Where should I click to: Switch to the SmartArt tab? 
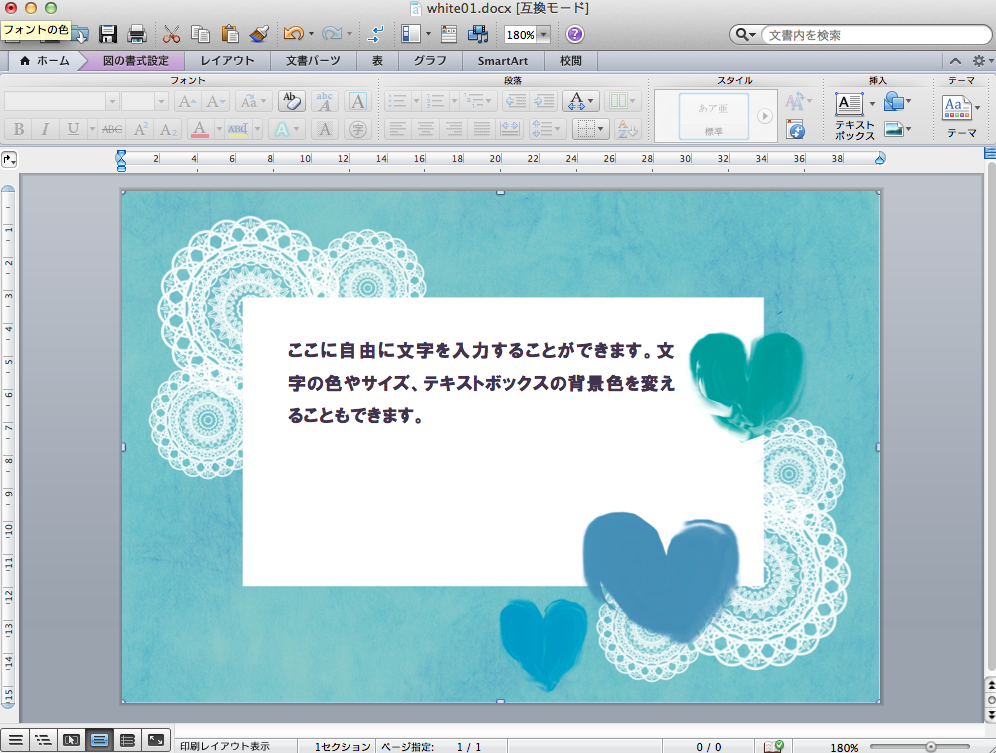pos(502,61)
